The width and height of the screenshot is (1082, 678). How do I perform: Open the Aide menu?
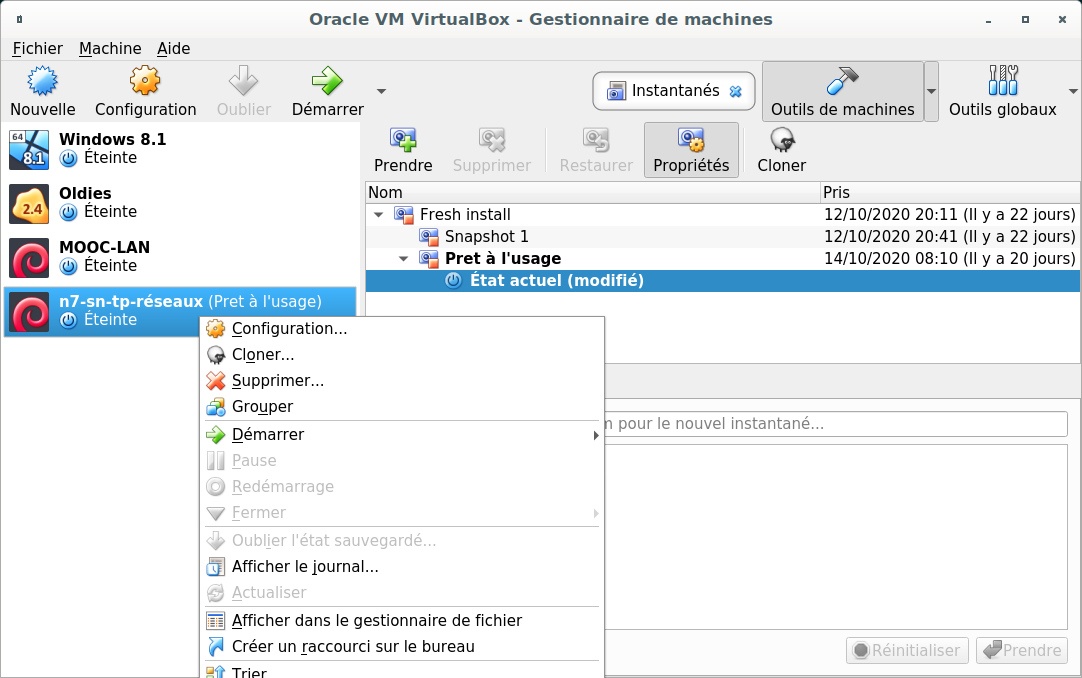coord(173,48)
